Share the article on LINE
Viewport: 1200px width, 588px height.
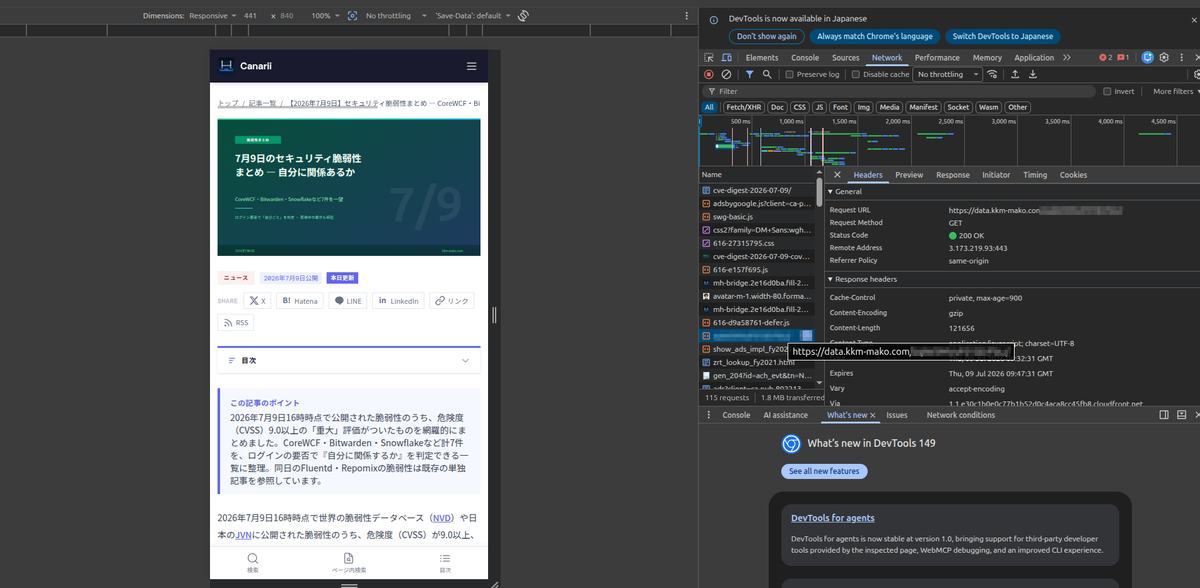tap(348, 300)
